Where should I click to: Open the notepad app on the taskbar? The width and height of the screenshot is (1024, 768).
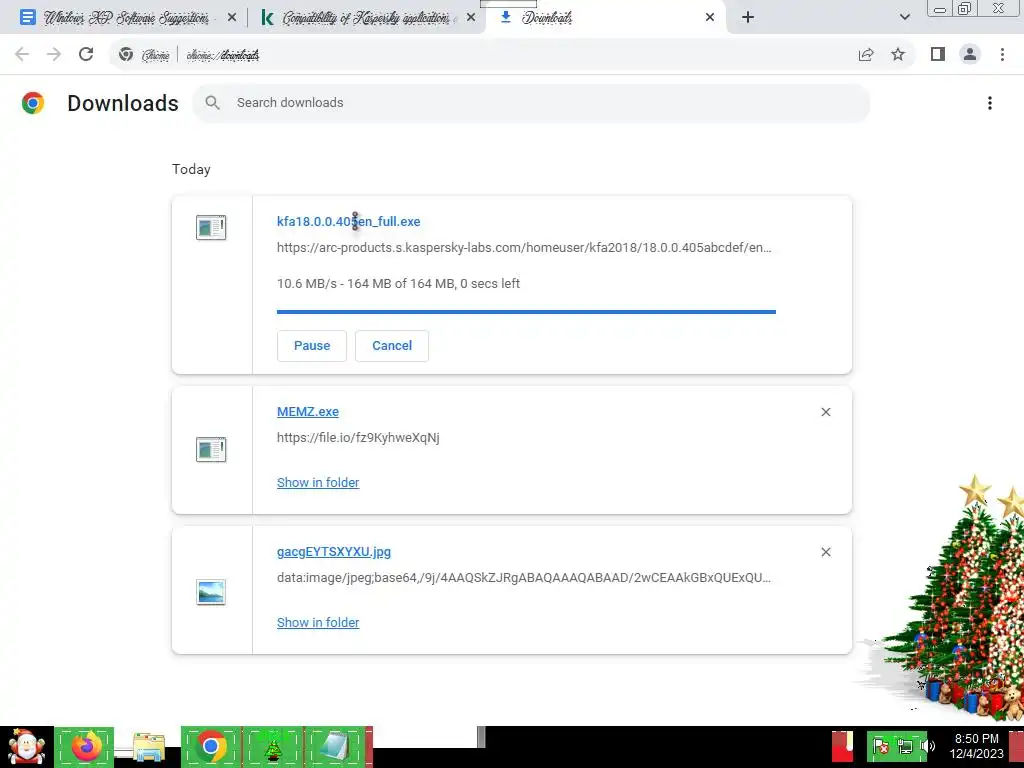pyautogui.click(x=336, y=746)
